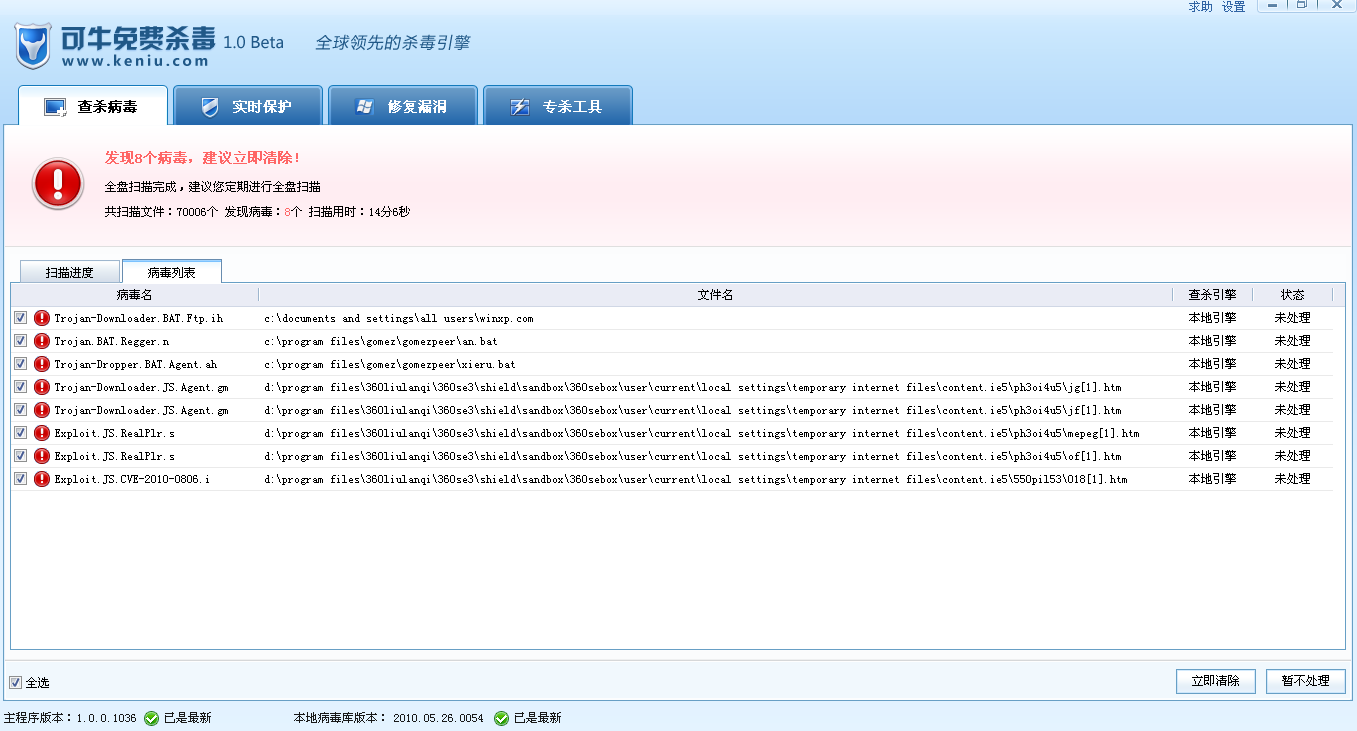
Task: Click red warning icon for the mepeg[1].htm row
Action: [41, 433]
